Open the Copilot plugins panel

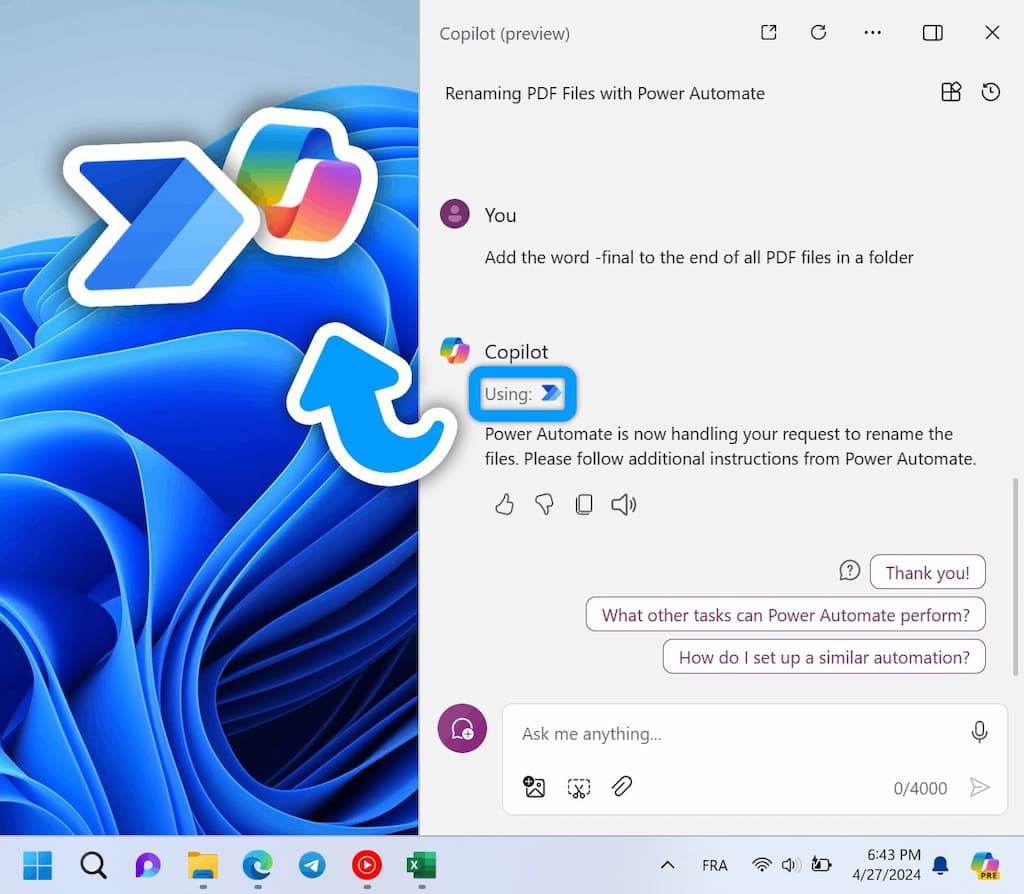950,91
